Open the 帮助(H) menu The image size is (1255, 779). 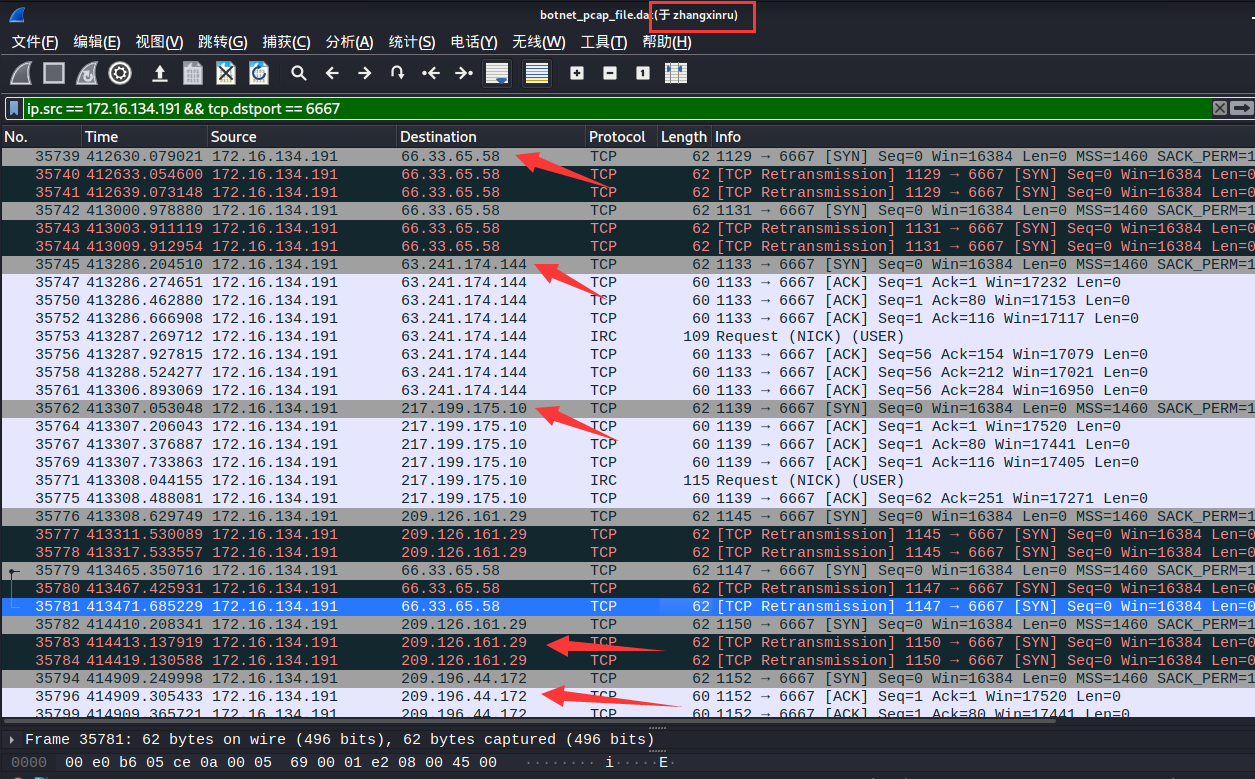tap(667, 42)
